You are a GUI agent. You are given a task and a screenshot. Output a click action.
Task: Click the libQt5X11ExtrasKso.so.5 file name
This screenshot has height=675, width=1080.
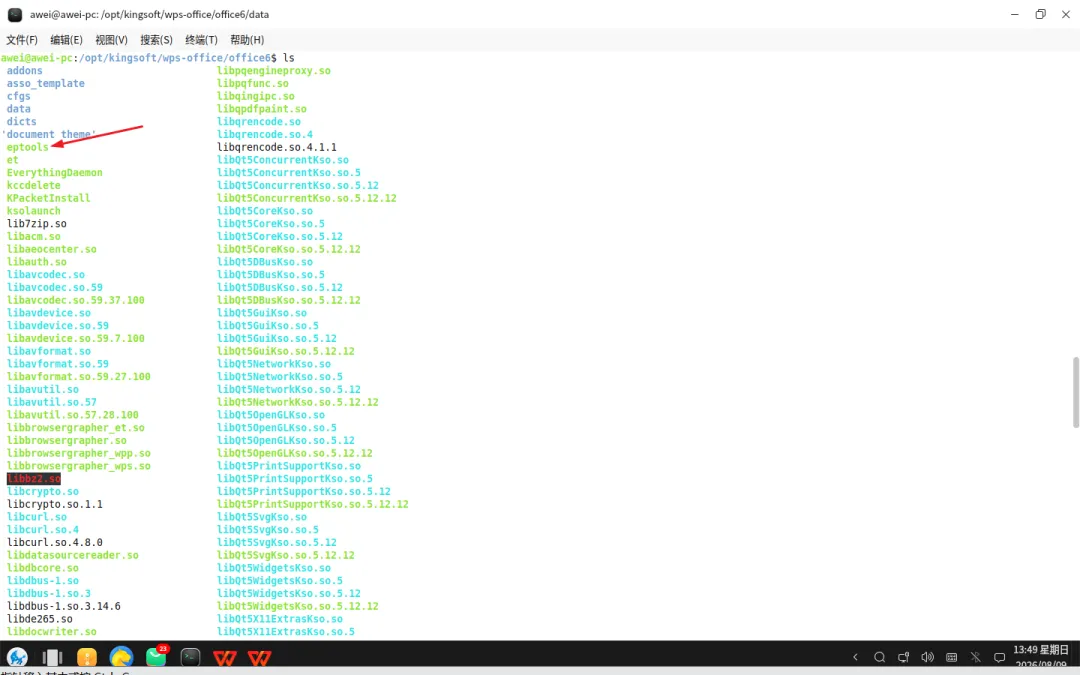286,632
